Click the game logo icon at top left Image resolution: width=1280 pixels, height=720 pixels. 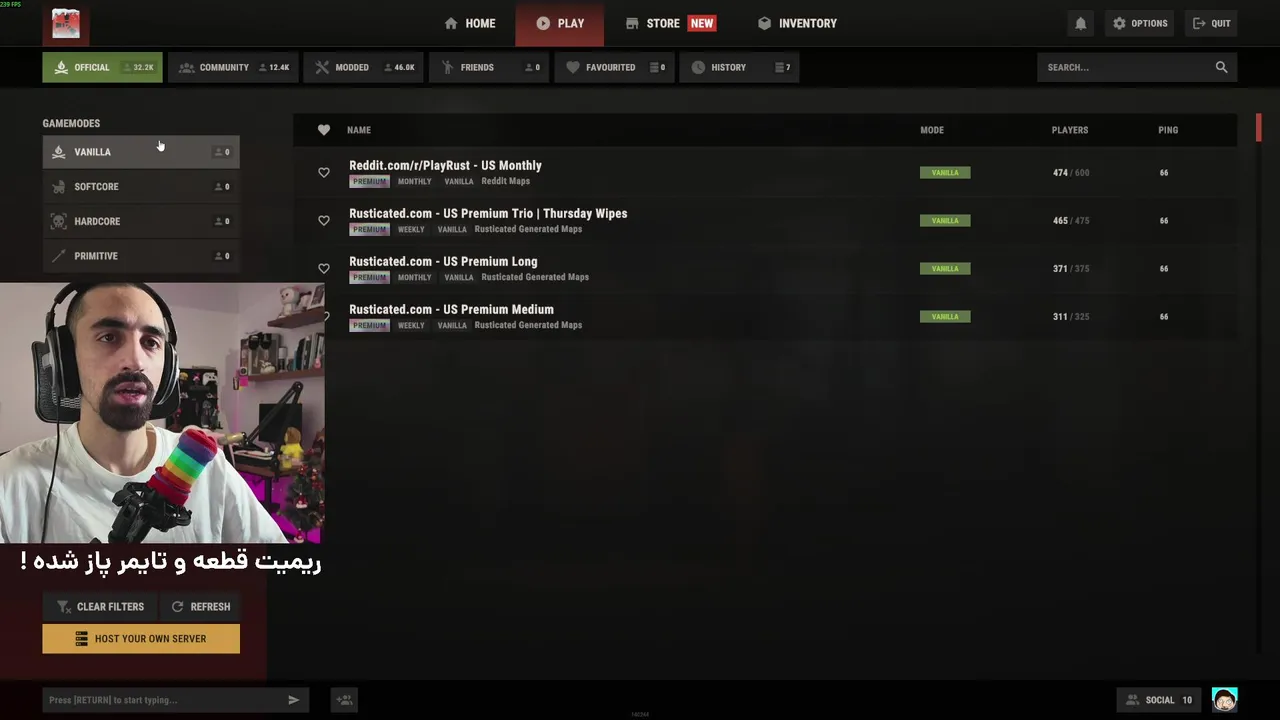coord(66,23)
